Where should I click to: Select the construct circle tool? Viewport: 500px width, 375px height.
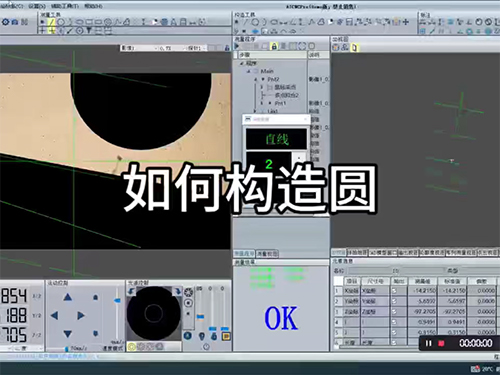[255, 22]
